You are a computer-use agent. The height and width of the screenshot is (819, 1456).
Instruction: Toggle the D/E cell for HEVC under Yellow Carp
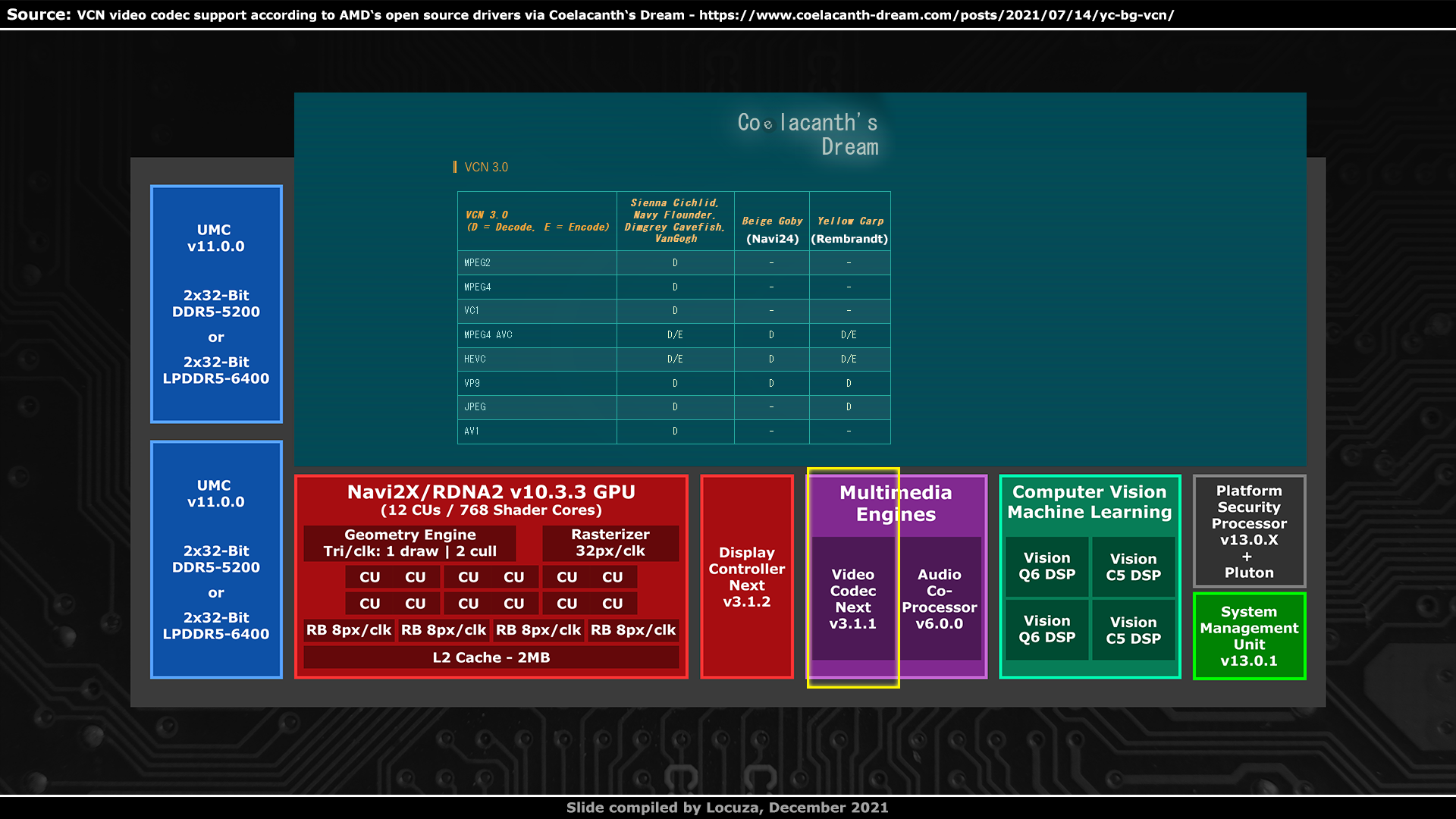(849, 359)
